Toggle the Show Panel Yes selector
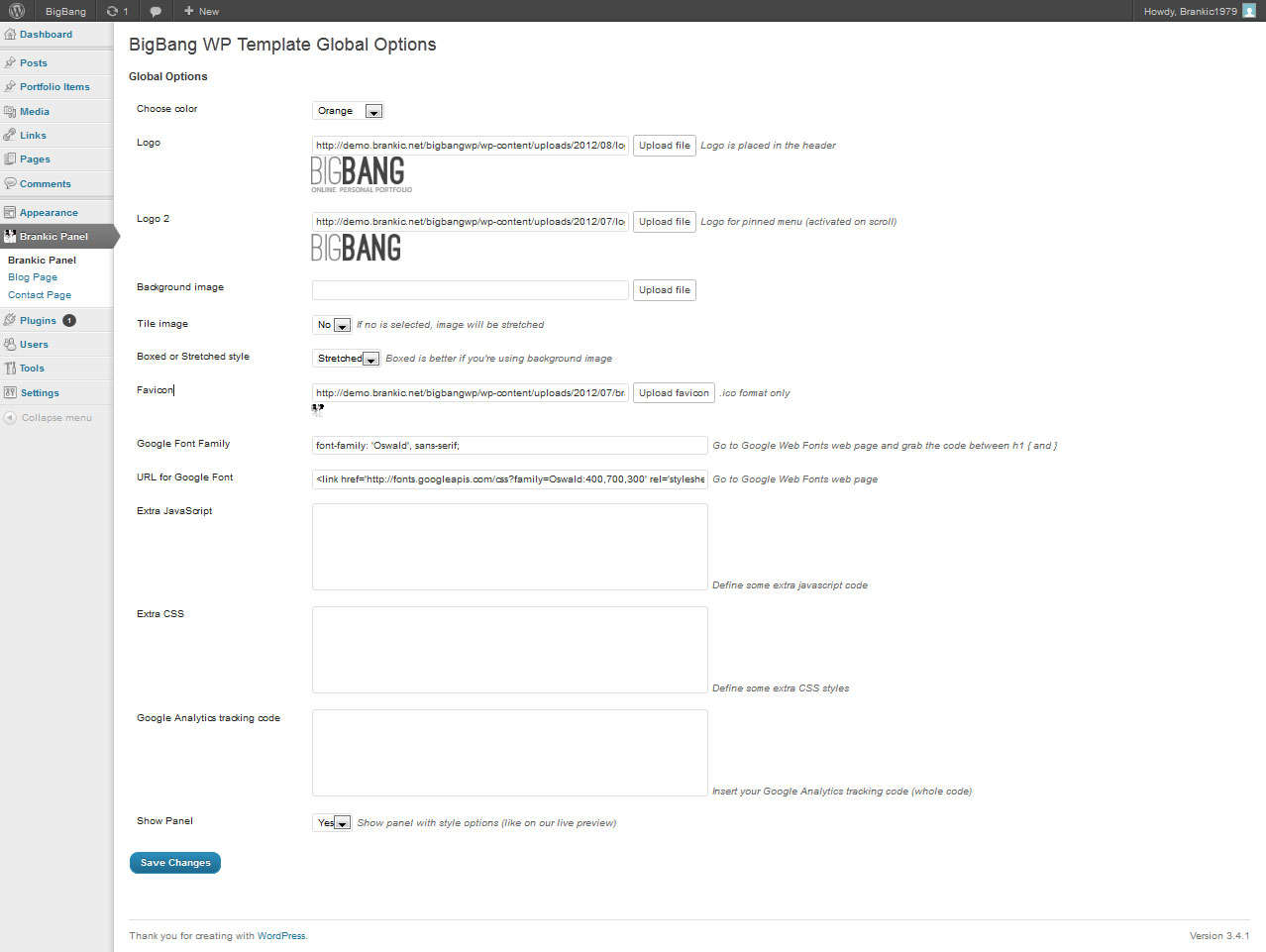Viewport: 1266px width, 952px height. (x=333, y=823)
